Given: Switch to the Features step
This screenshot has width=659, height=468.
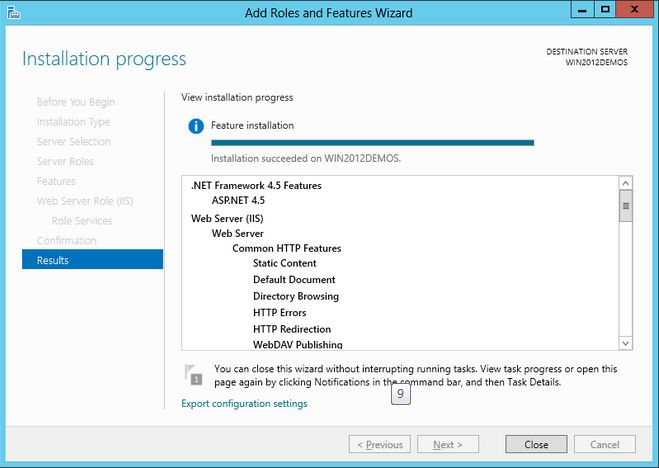Looking at the screenshot, I should tap(56, 181).
